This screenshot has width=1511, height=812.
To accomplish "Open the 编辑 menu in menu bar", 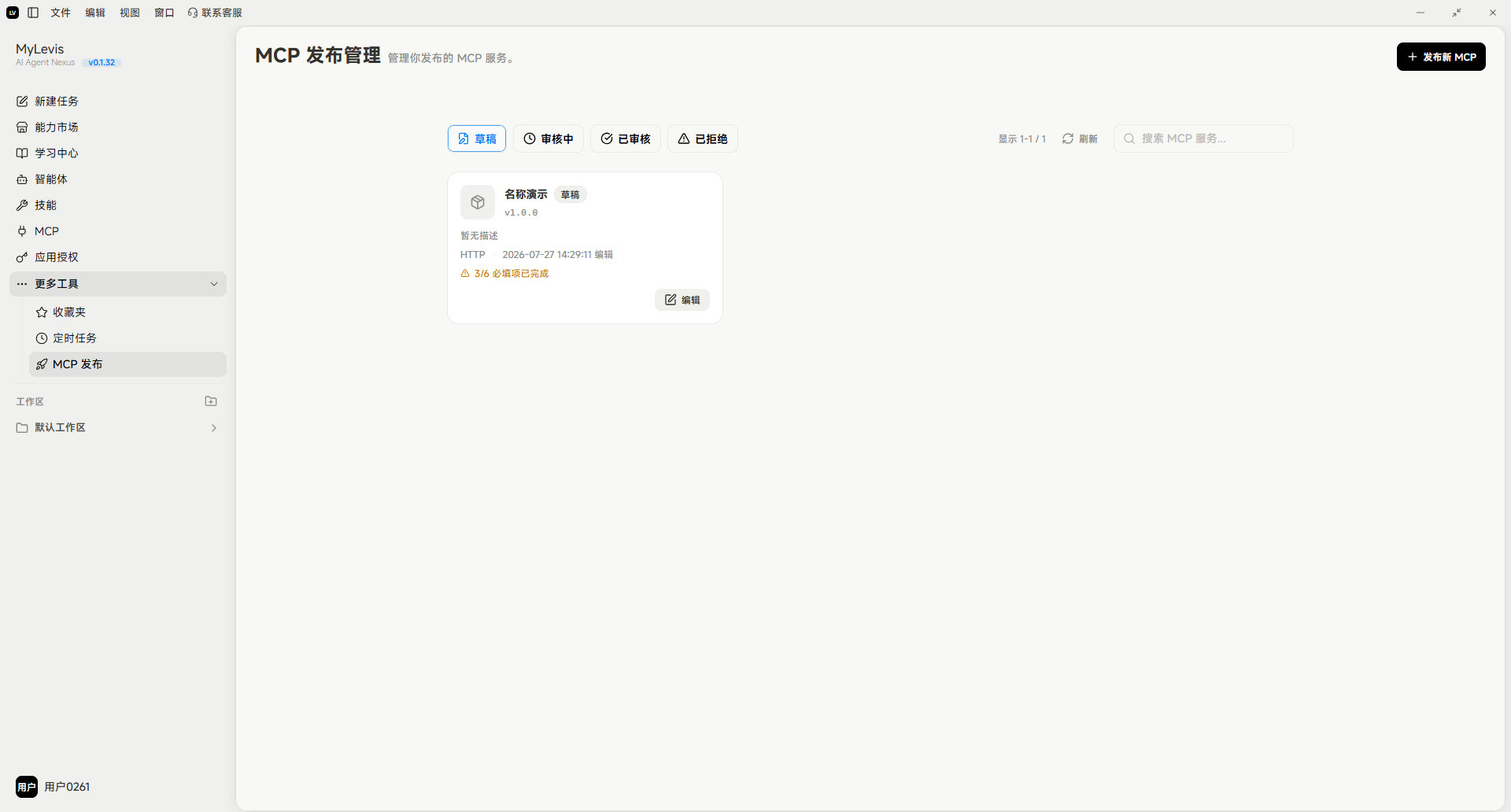I will pos(95,13).
